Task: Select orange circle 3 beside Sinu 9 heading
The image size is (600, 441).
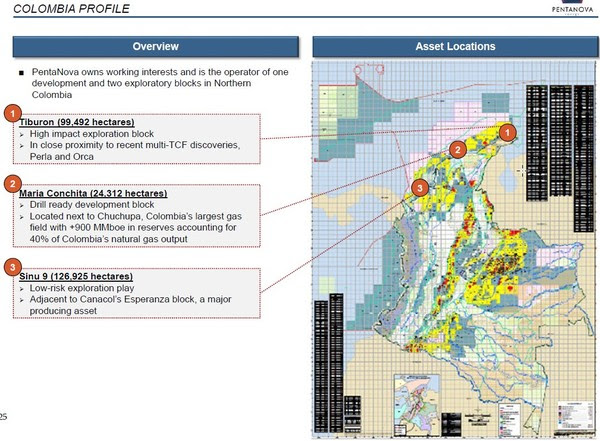Action: (x=13, y=267)
